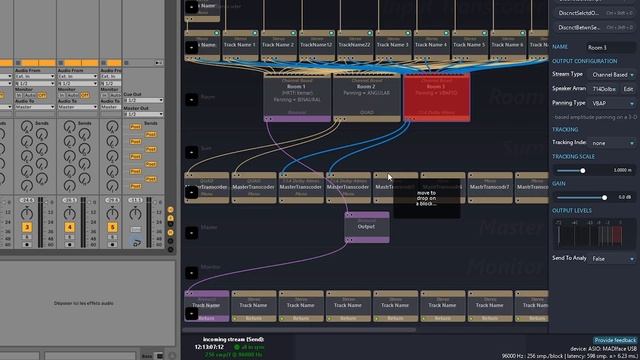Select the purple Output block
The image size is (640, 360).
click(367, 227)
